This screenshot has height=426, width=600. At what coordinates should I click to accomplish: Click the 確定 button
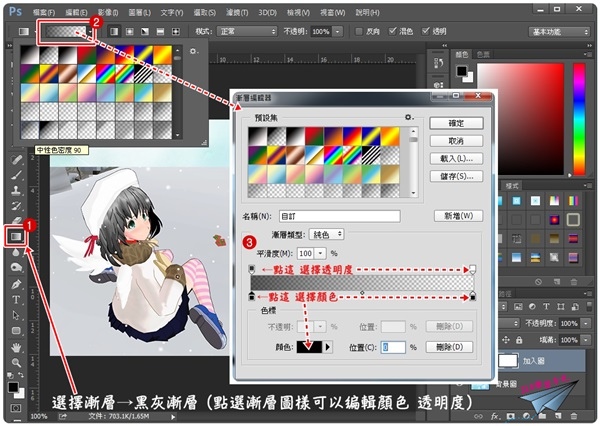(x=456, y=123)
